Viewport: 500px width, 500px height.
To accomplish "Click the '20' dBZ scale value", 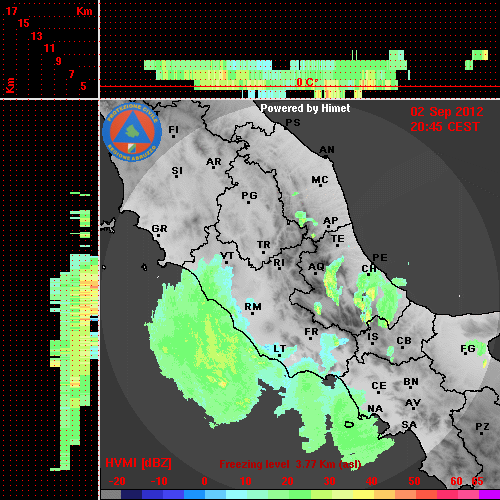I will click(287, 481).
